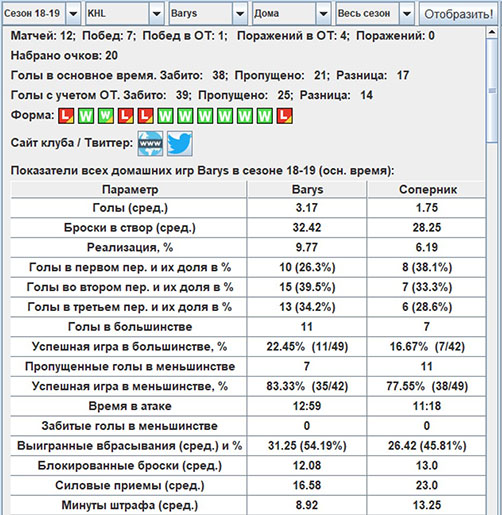
Task: Select the attack time 12:59
Action: [307, 406]
